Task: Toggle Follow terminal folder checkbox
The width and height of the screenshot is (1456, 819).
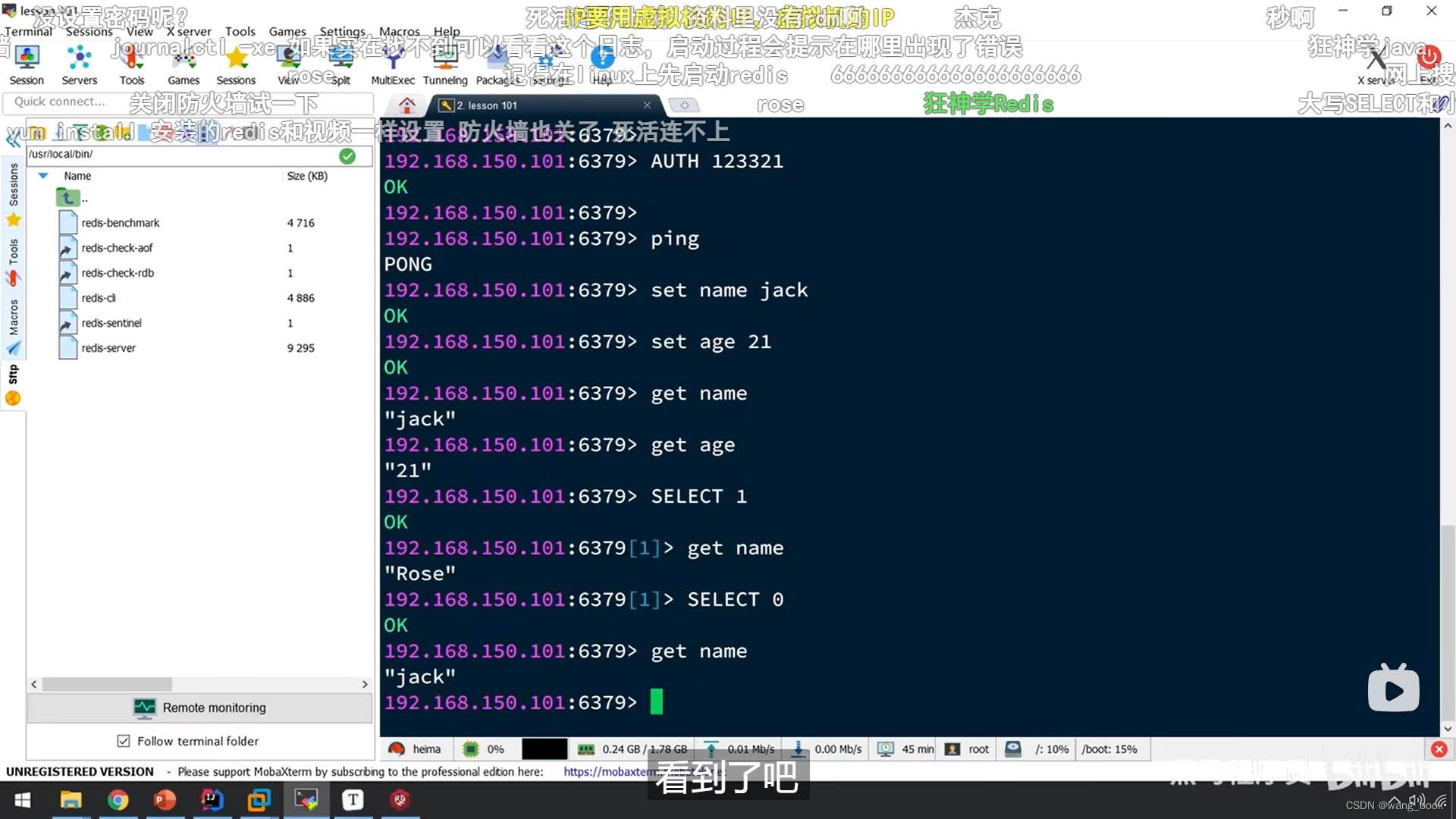Action: coord(124,741)
